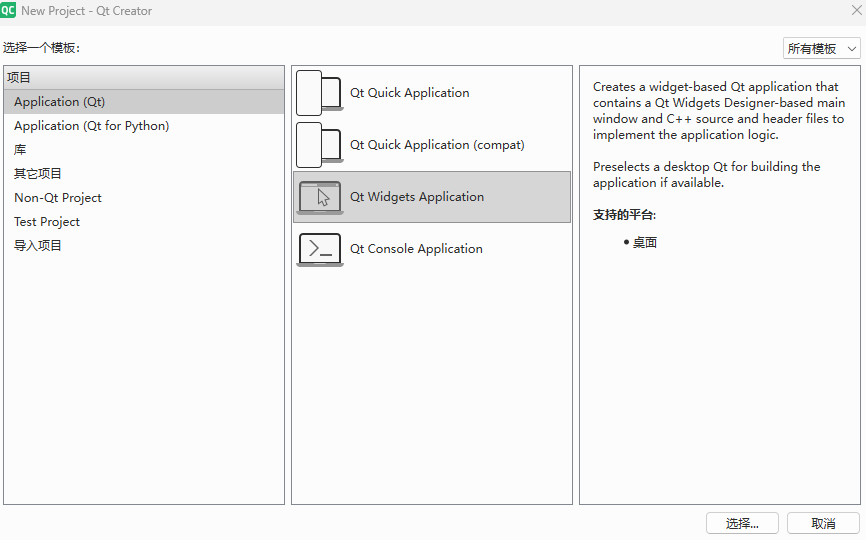Select Application (Qt for Python) category

click(x=144, y=126)
